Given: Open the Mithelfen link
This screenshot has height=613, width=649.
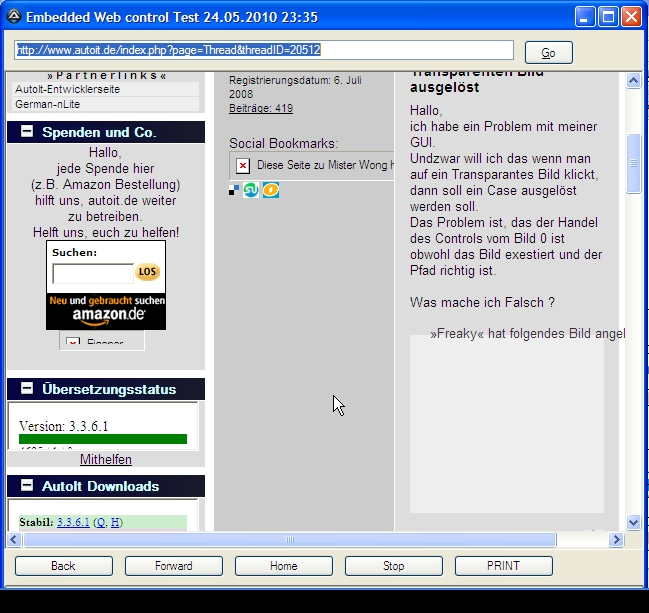Looking at the screenshot, I should [106, 460].
